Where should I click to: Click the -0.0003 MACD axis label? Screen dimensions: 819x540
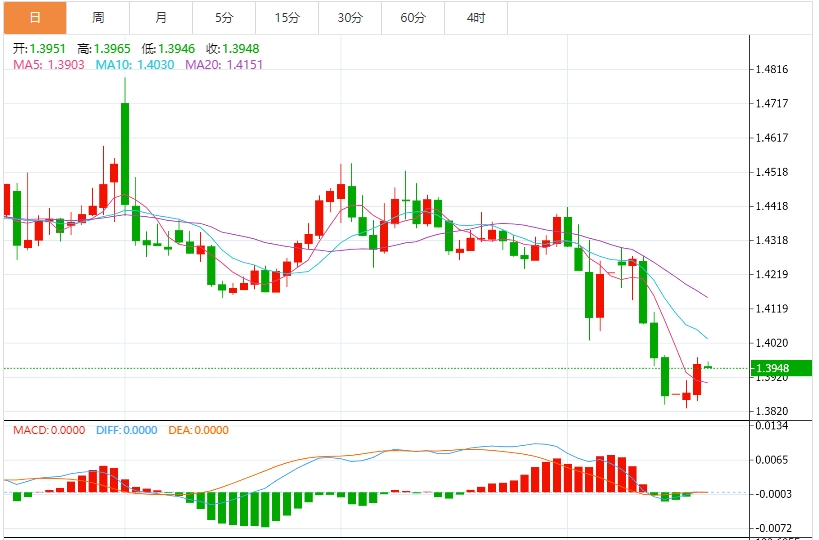772,494
